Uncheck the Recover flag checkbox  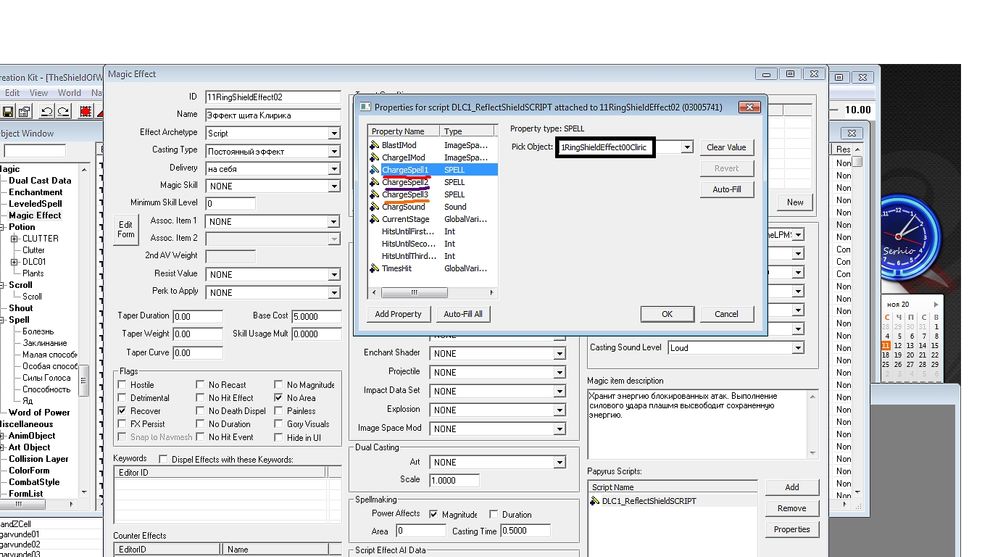[x=122, y=411]
